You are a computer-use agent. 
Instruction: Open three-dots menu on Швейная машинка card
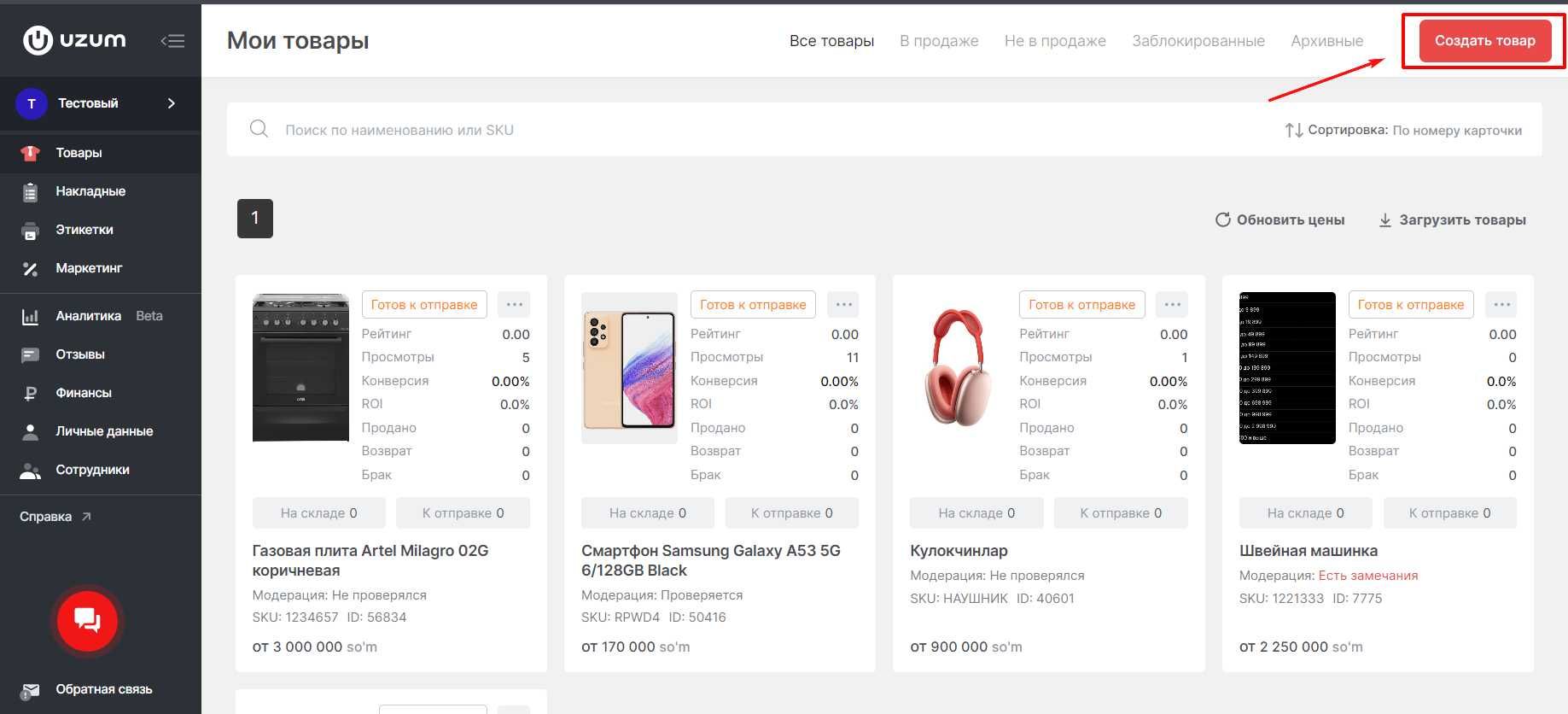[1501, 305]
